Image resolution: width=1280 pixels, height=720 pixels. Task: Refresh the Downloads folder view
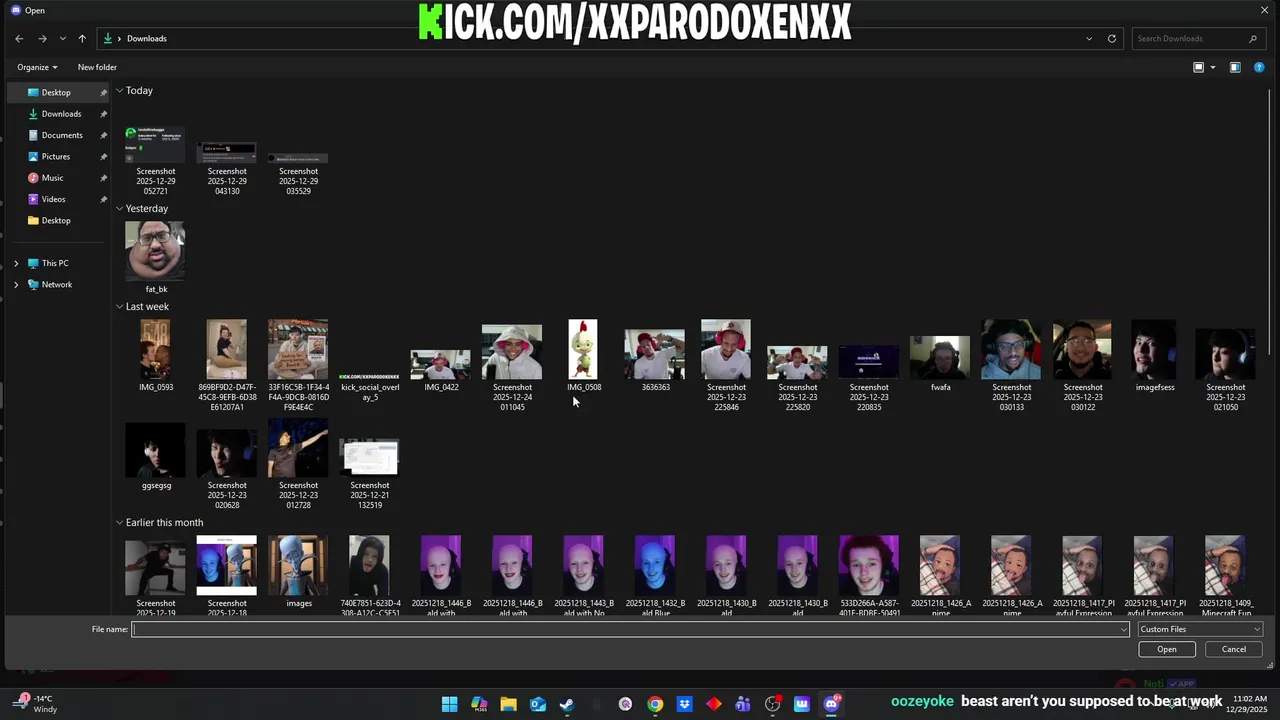[x=1111, y=38]
